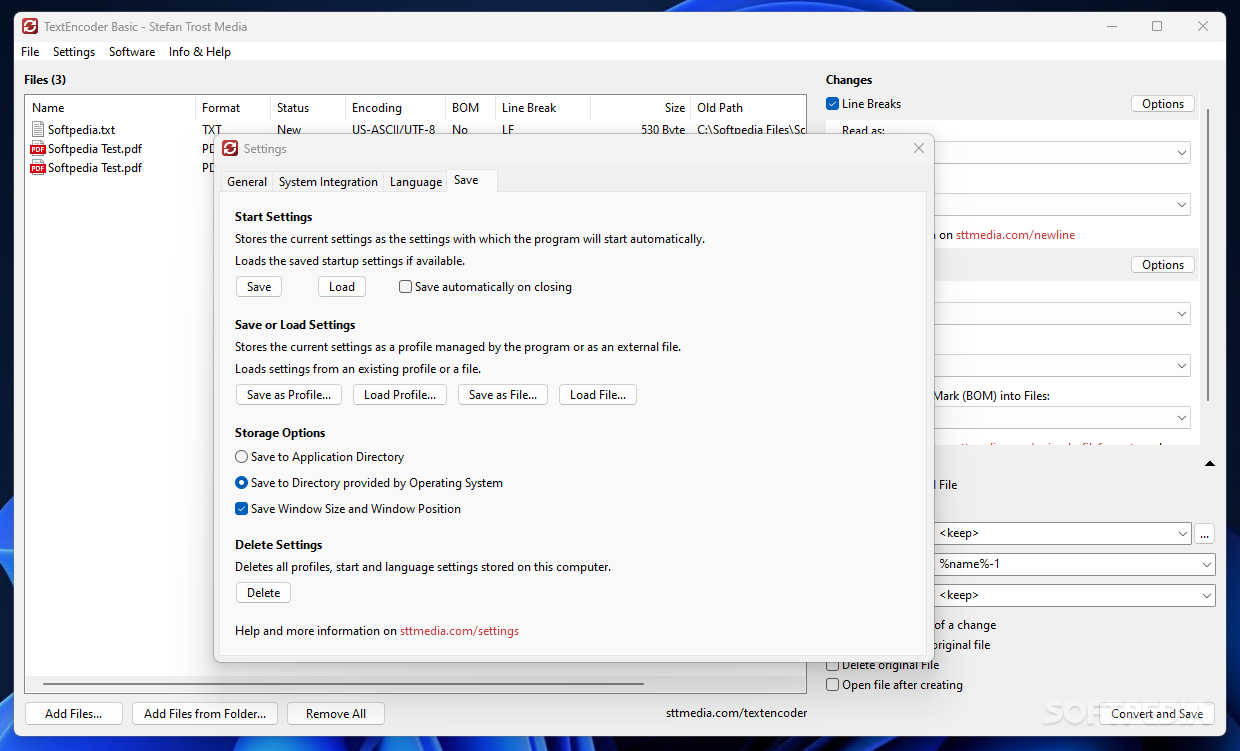Sort files by Name column header
The width and height of the screenshot is (1240, 751).
click(110, 108)
